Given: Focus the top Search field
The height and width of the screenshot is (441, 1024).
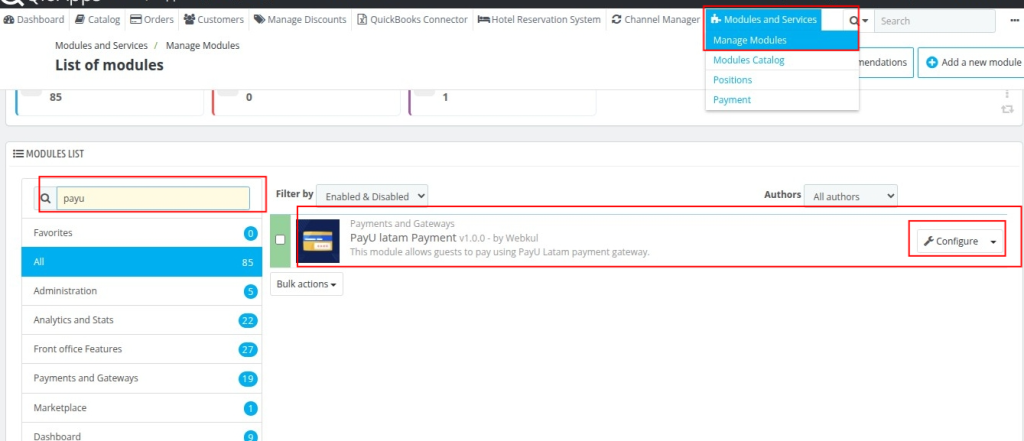Looking at the screenshot, I should 935,21.
